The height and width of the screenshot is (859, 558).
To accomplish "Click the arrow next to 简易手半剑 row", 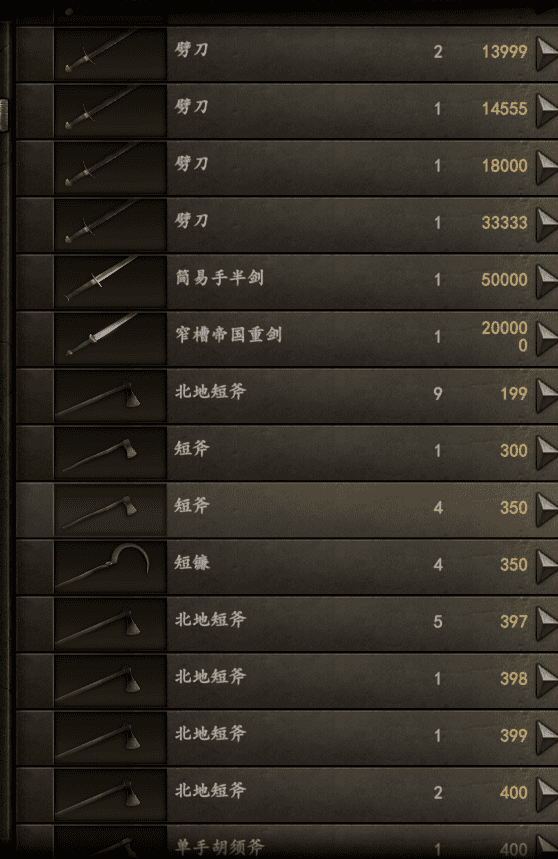I will [x=546, y=281].
